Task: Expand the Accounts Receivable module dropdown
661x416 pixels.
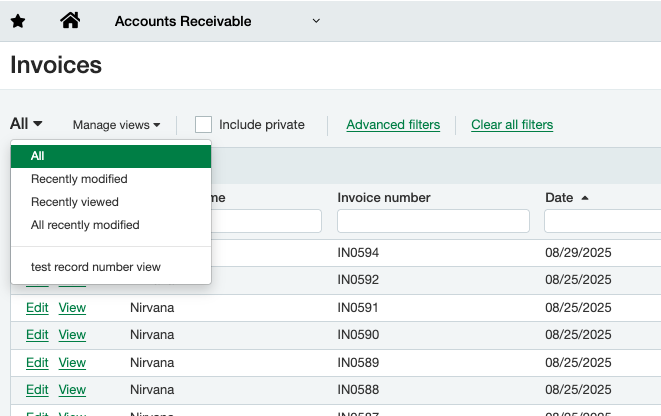Action: click(x=317, y=21)
